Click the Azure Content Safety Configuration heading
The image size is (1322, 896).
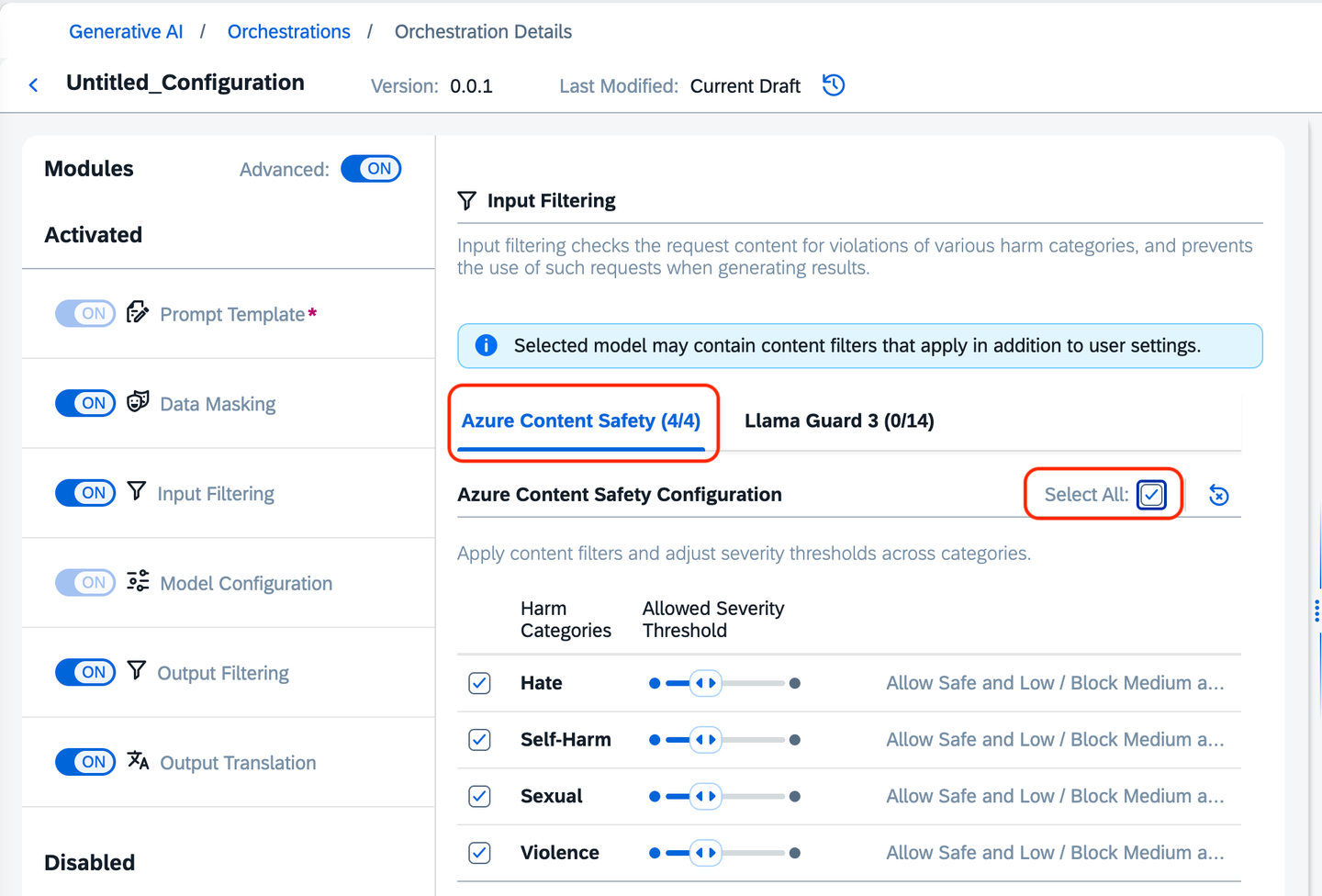(620, 495)
